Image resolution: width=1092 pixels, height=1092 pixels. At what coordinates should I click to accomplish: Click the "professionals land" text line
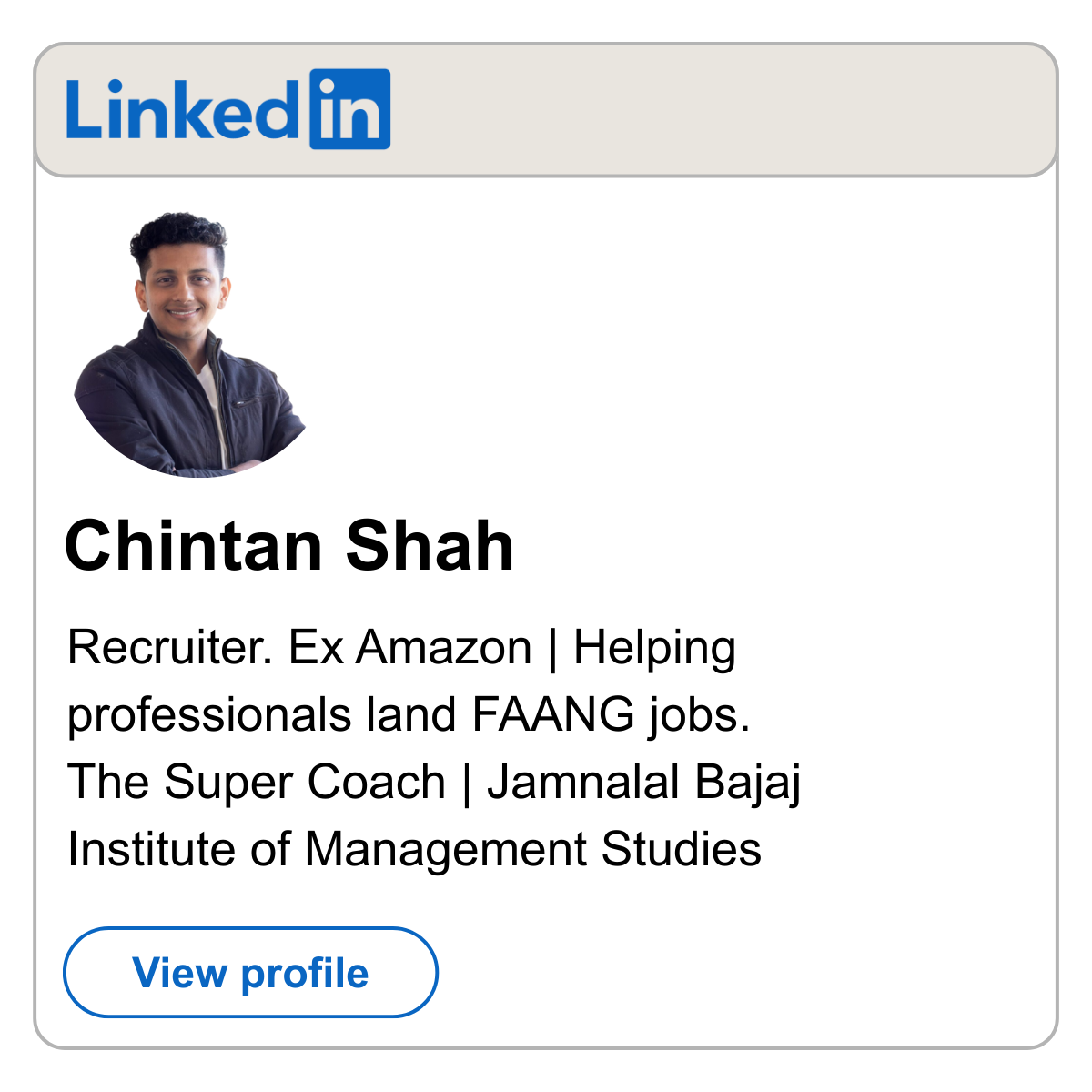262,715
